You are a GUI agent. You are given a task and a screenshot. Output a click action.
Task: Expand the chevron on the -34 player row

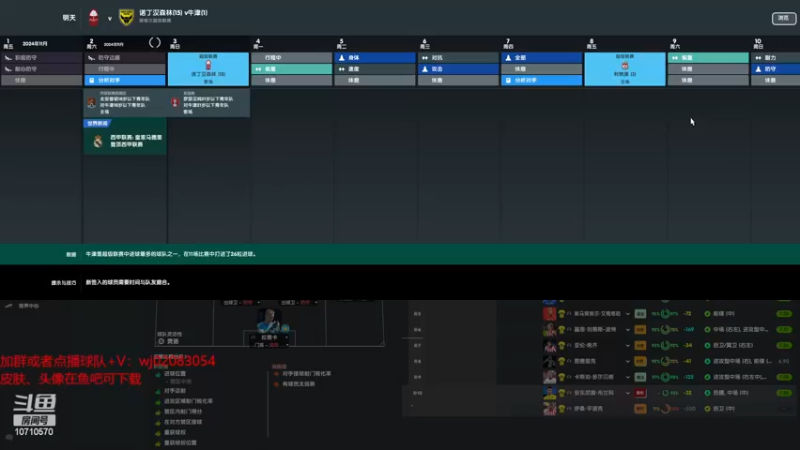coord(628,345)
